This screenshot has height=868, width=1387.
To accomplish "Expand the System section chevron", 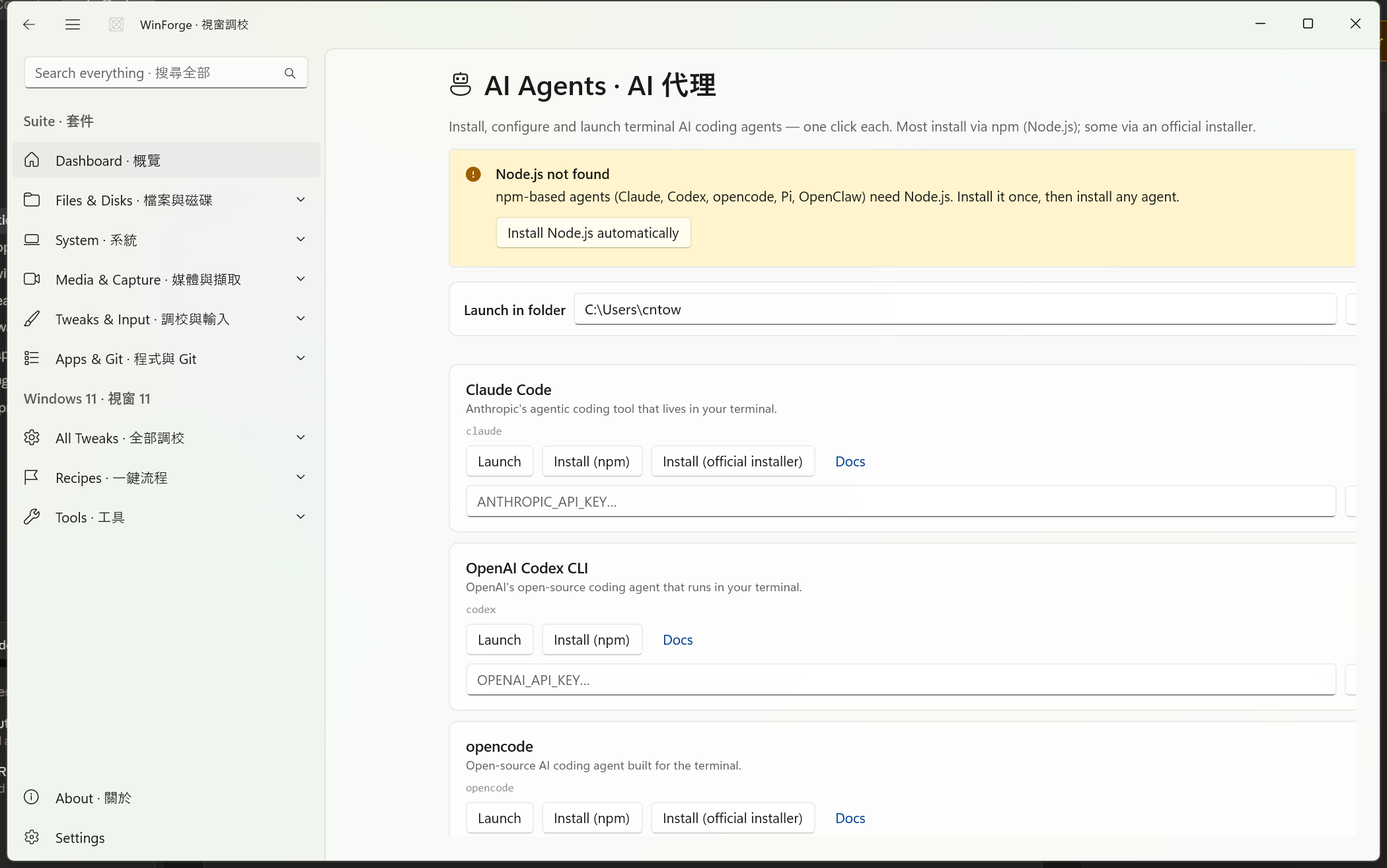I will point(301,240).
